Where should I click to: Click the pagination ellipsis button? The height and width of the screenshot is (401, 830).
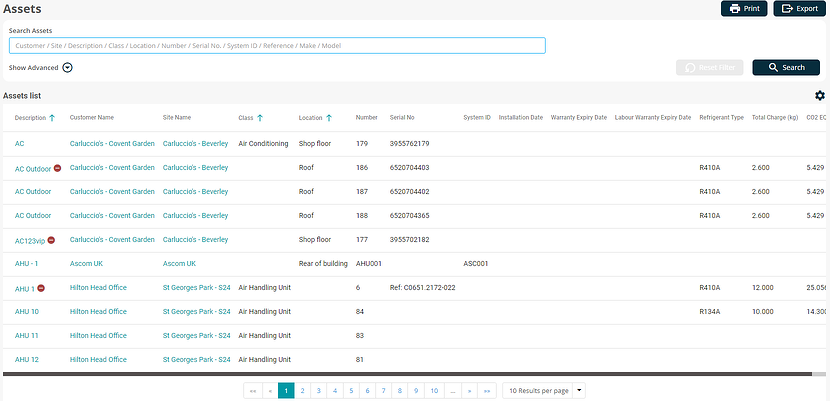(453, 391)
